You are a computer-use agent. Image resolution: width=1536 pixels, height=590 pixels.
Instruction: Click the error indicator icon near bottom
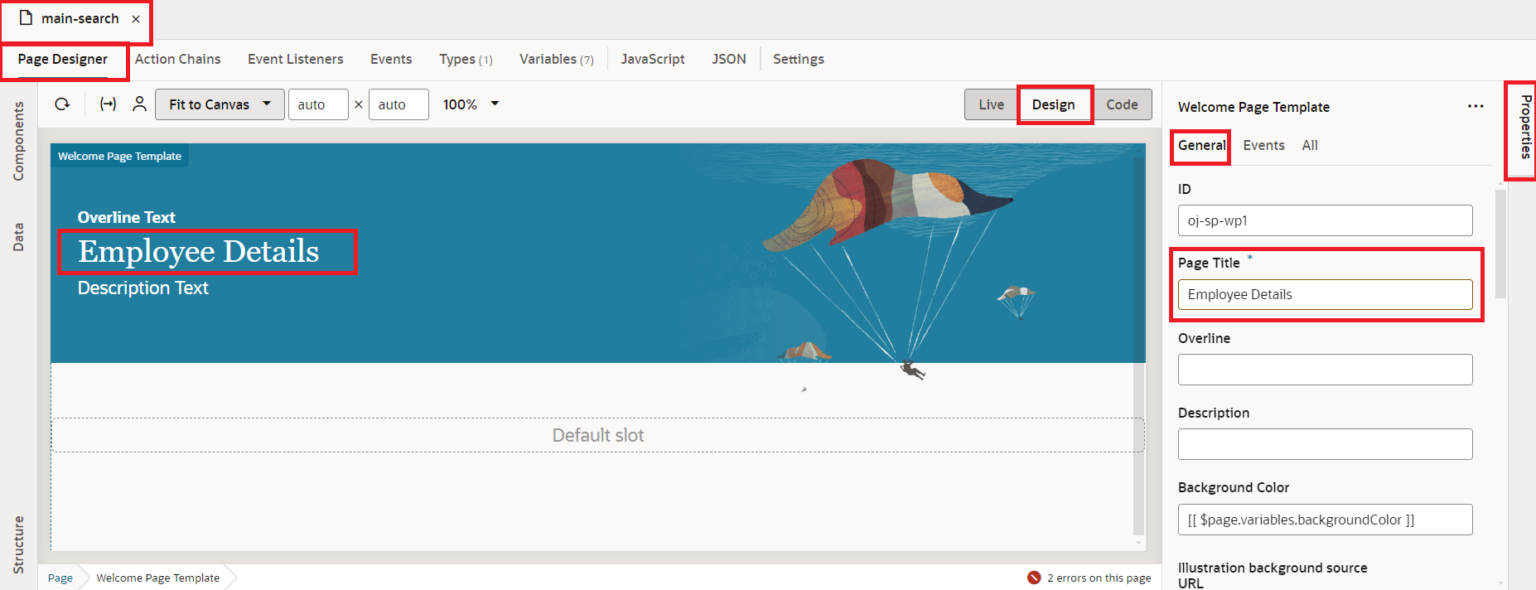pyautogui.click(x=1033, y=577)
